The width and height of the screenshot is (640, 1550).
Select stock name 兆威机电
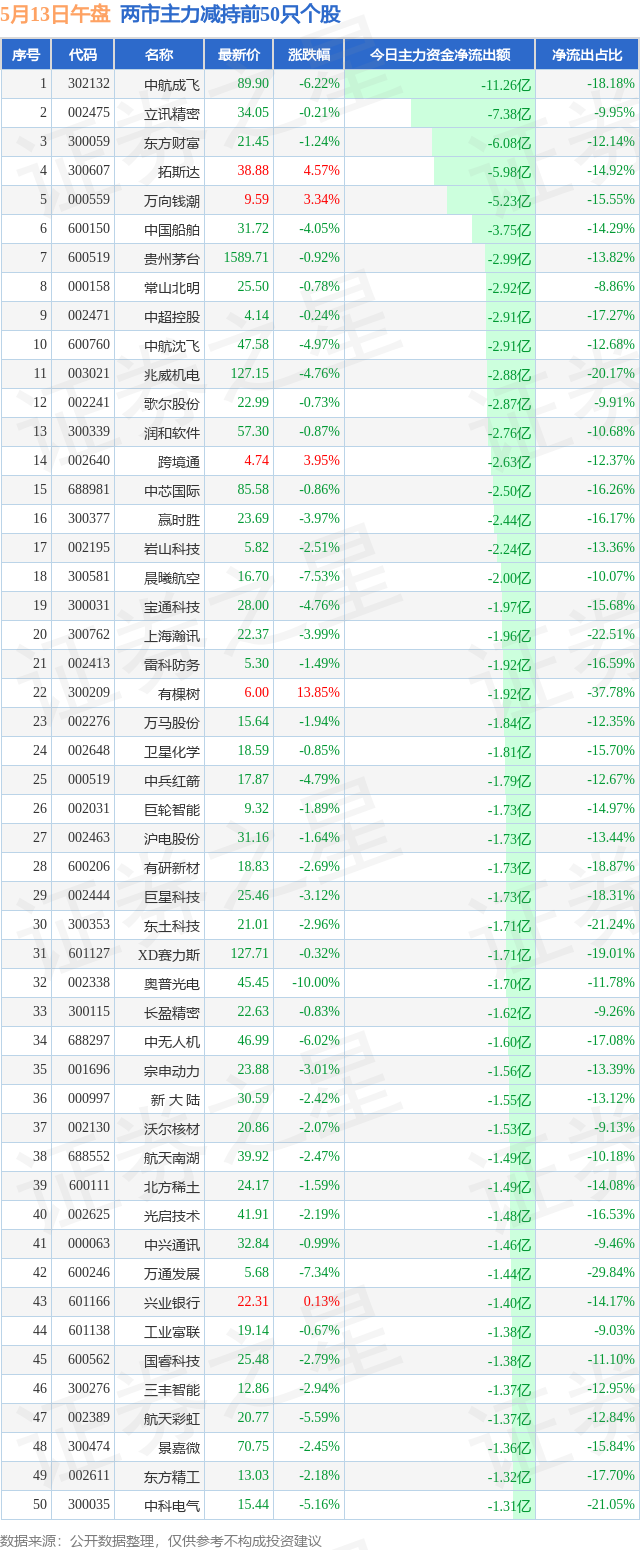pyautogui.click(x=172, y=374)
